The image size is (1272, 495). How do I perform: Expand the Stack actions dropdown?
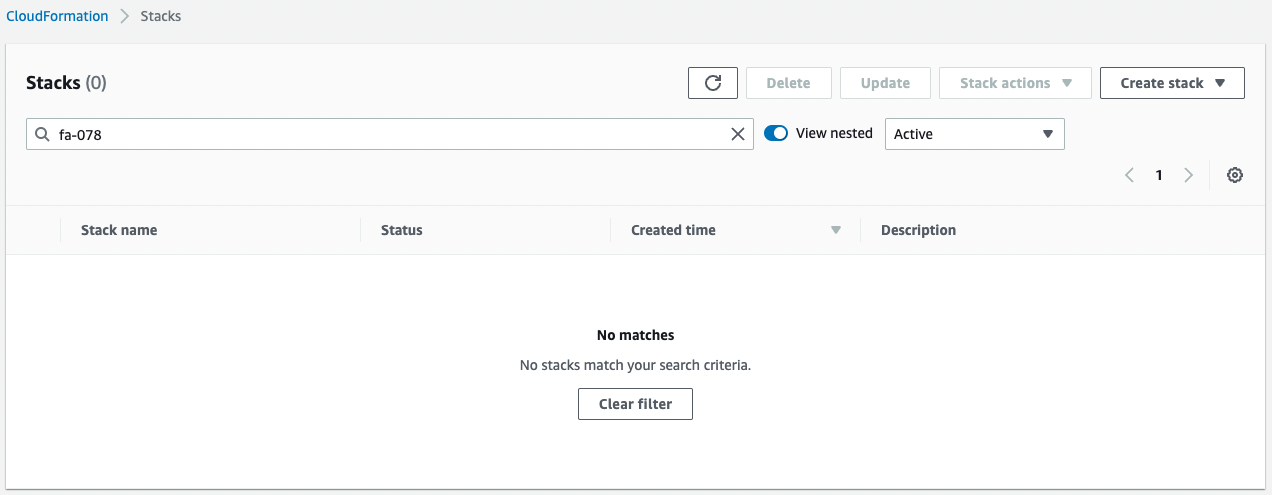click(x=1015, y=83)
